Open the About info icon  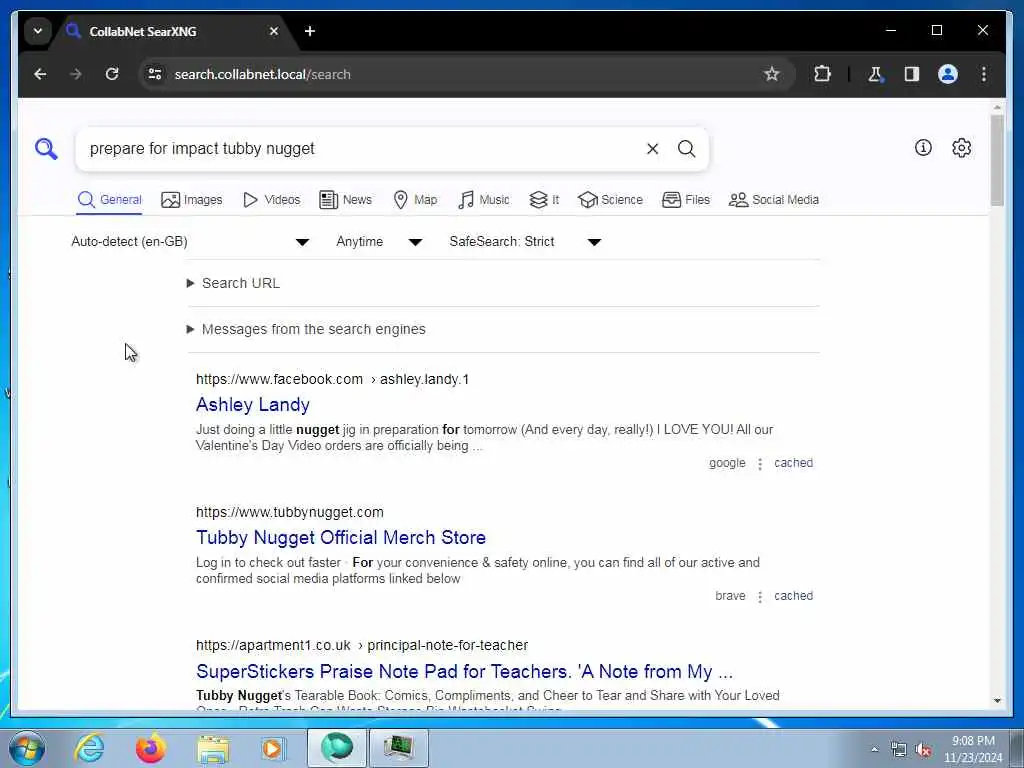923,148
